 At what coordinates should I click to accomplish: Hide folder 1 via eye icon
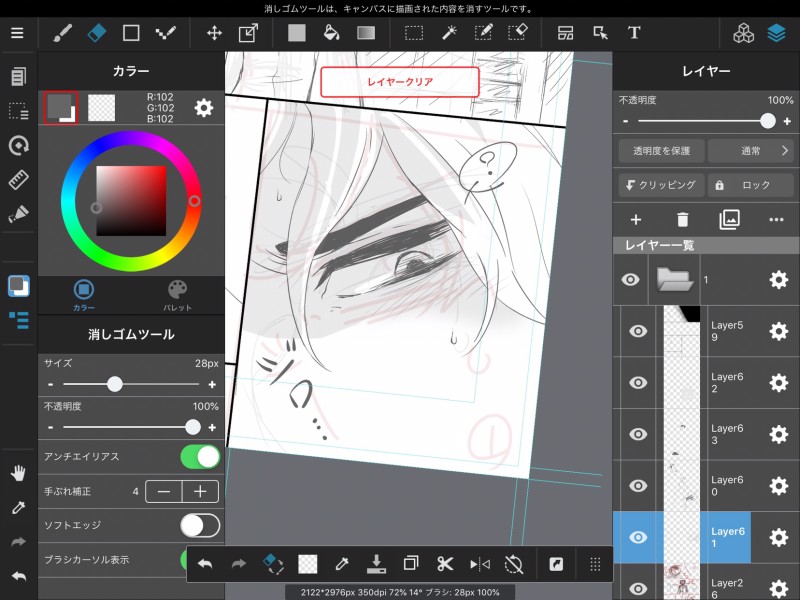(631, 280)
